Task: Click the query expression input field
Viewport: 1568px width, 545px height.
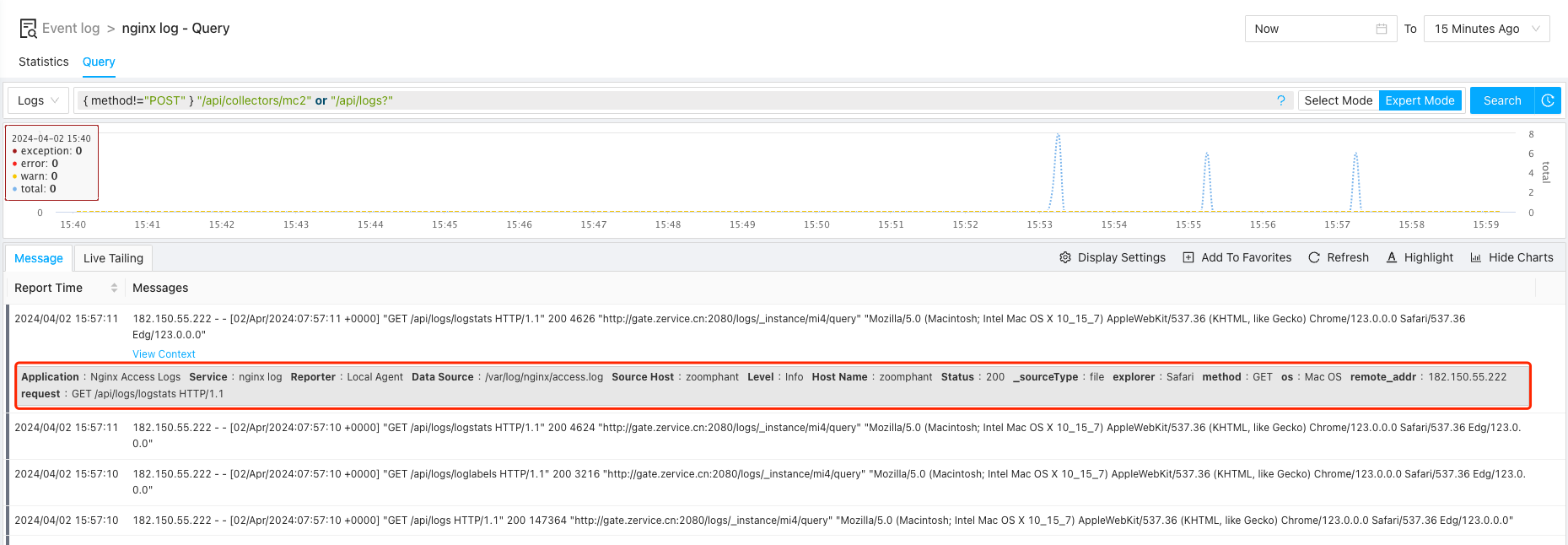Action: click(x=675, y=100)
